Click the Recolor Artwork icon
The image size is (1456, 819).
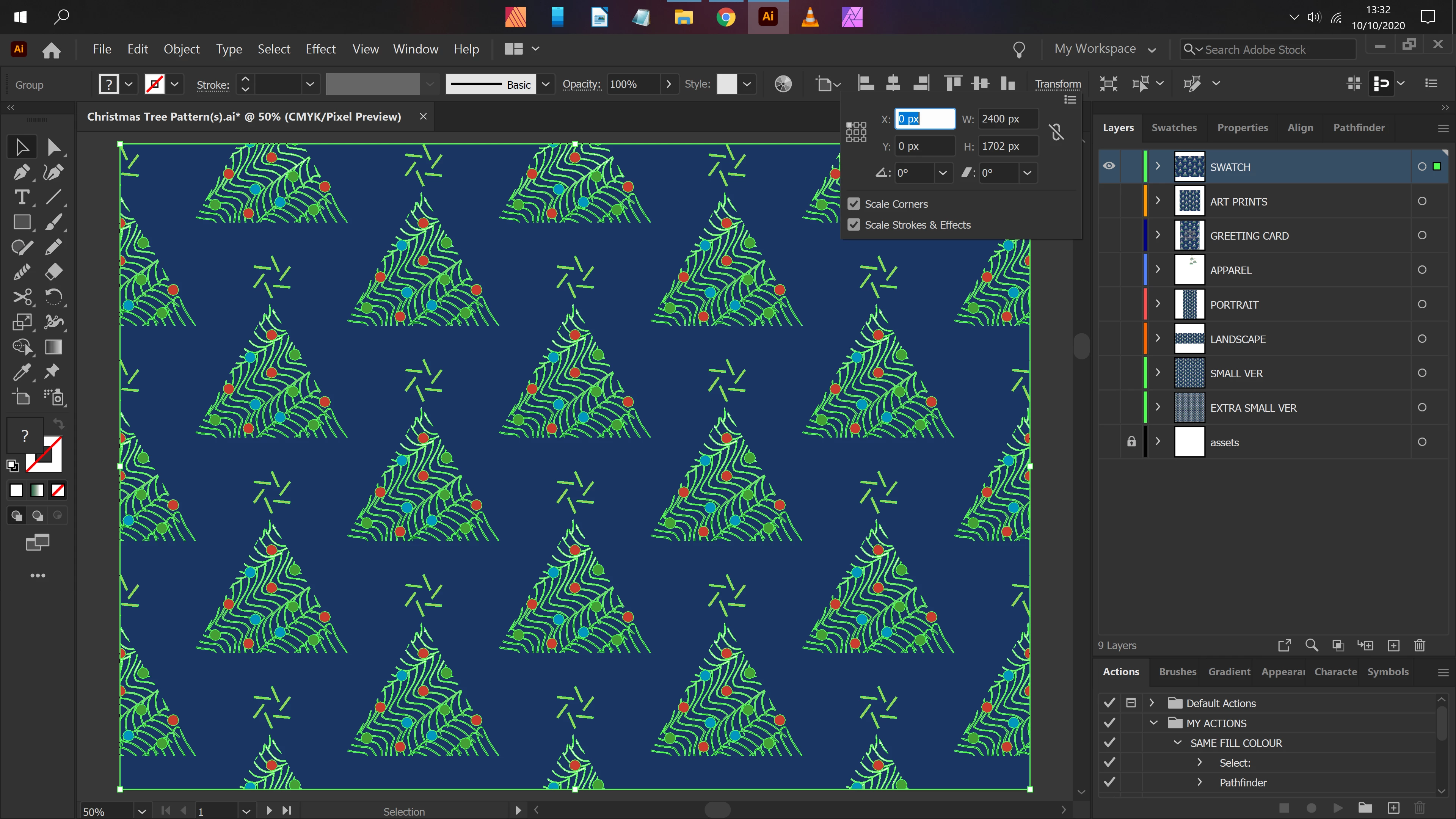783,84
